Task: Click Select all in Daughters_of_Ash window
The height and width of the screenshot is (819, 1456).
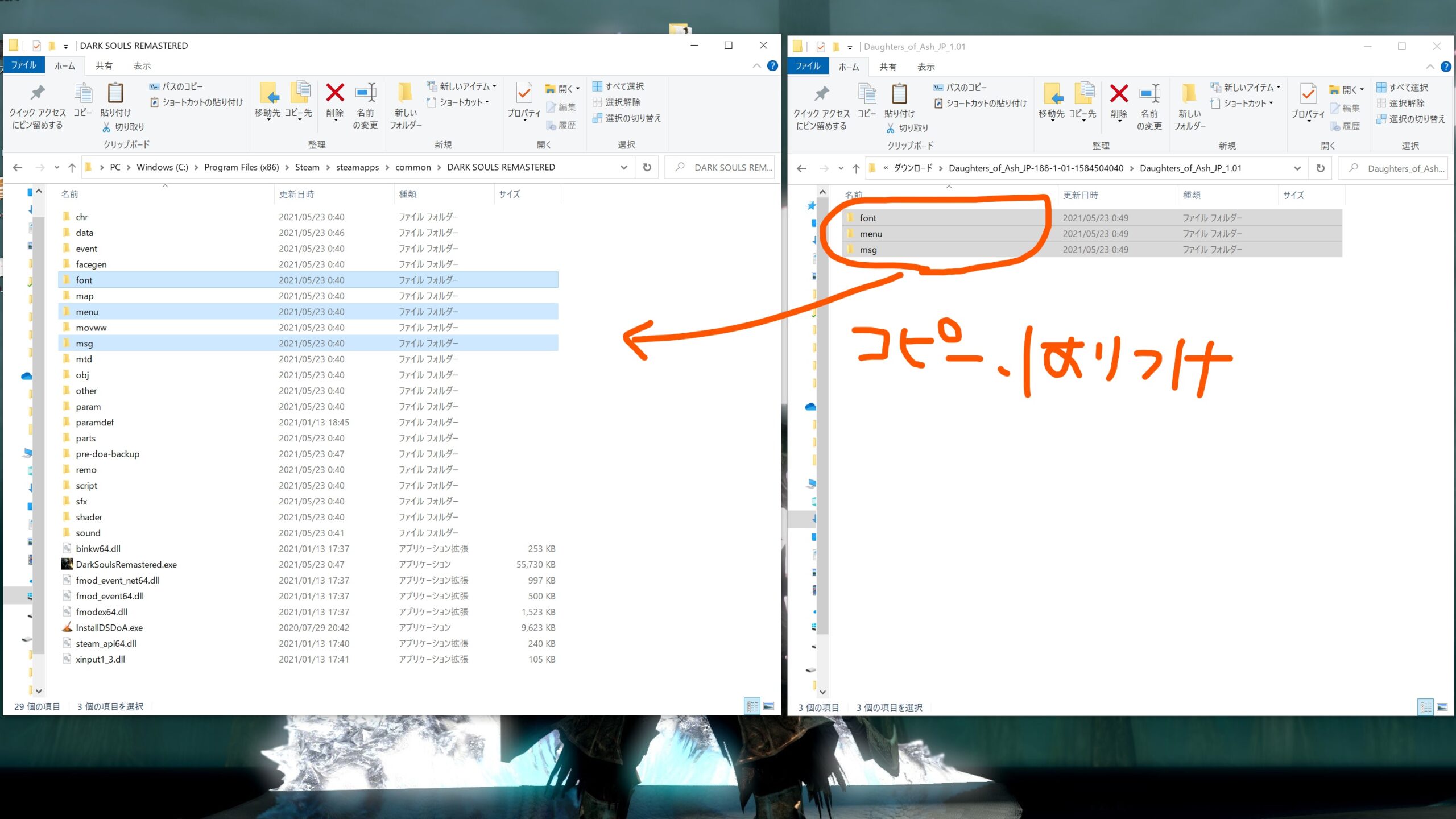Action: click(1403, 88)
